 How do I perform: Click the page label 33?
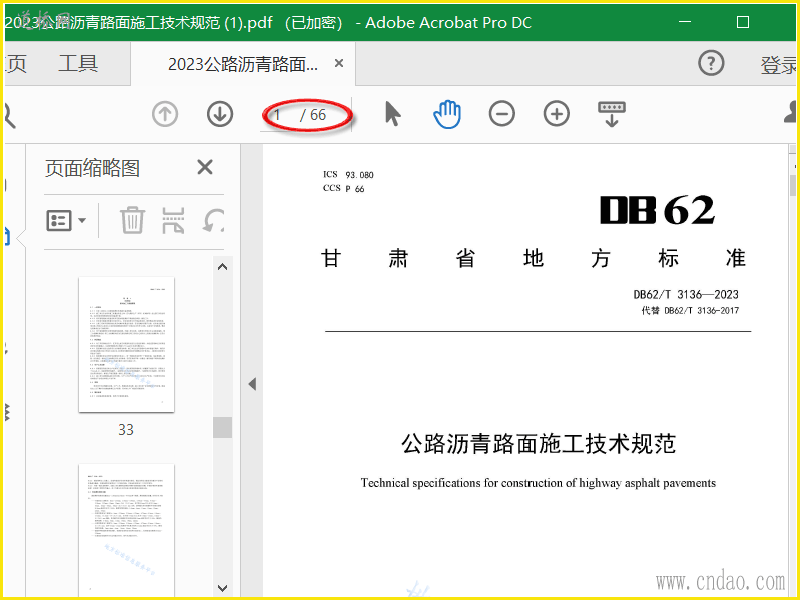click(x=126, y=430)
